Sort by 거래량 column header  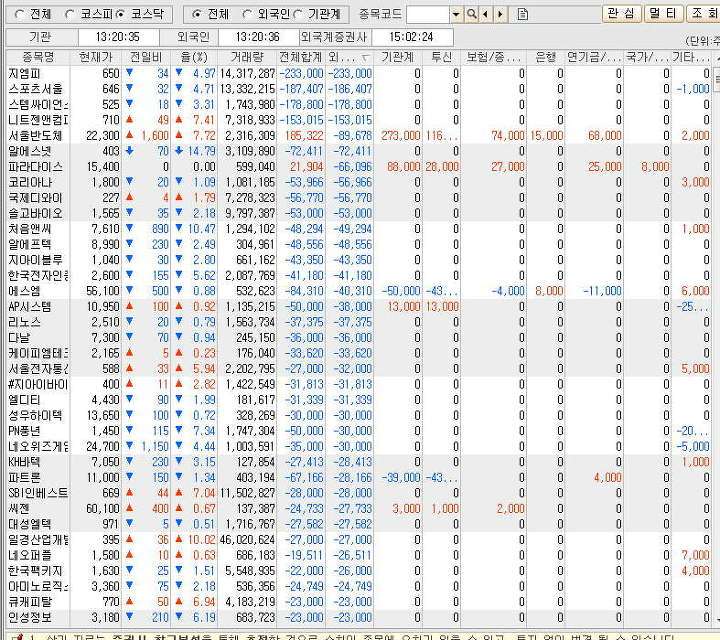pos(247,57)
